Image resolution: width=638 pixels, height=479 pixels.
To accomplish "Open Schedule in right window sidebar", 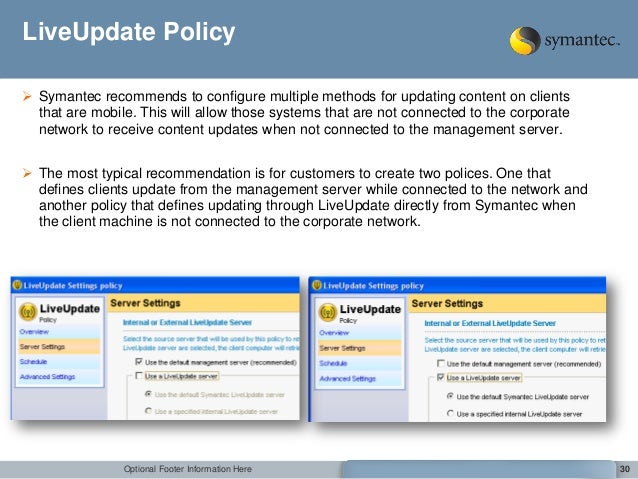I will (x=360, y=363).
